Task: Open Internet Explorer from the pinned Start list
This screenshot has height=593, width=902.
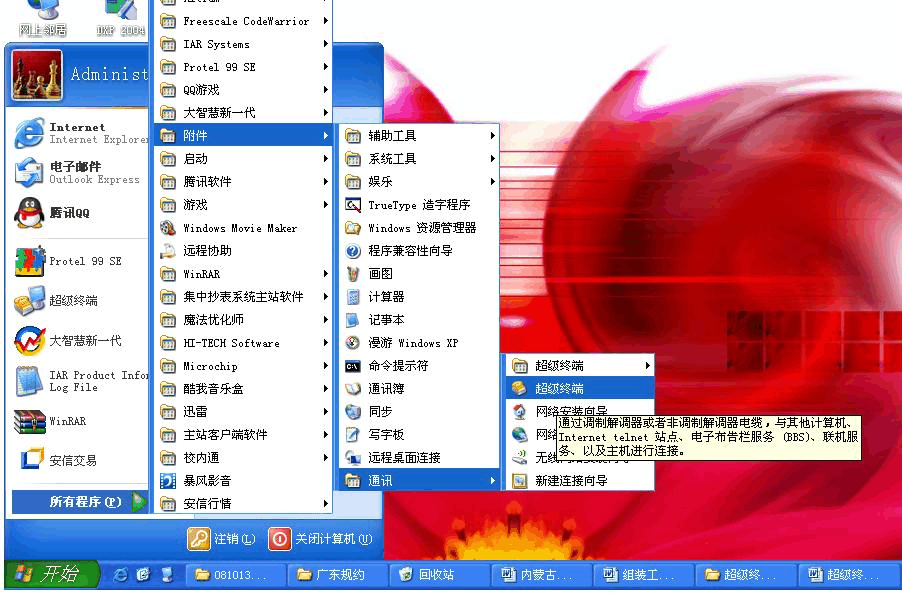Action: click(x=79, y=133)
